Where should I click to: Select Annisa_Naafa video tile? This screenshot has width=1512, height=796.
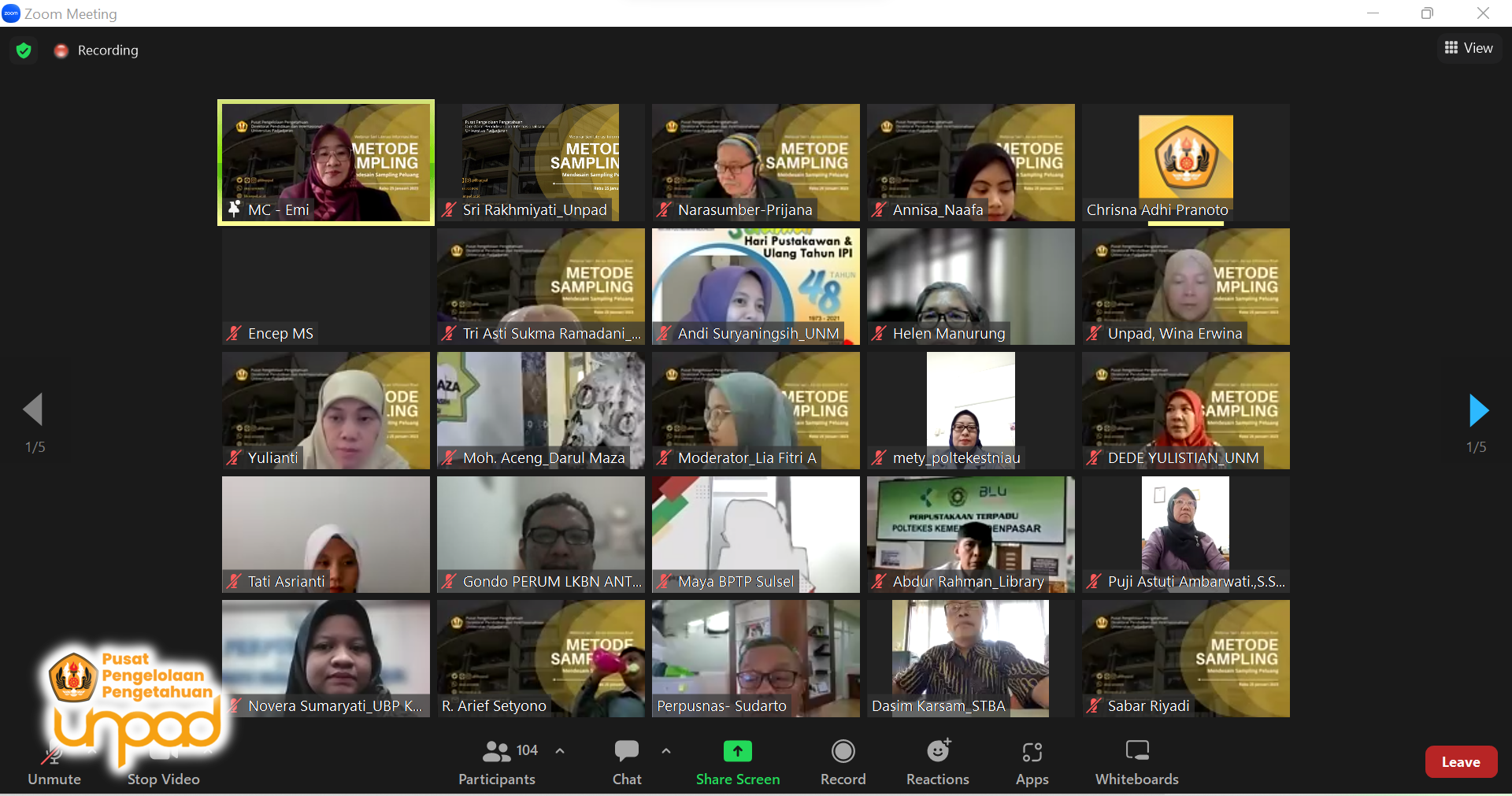tap(971, 162)
